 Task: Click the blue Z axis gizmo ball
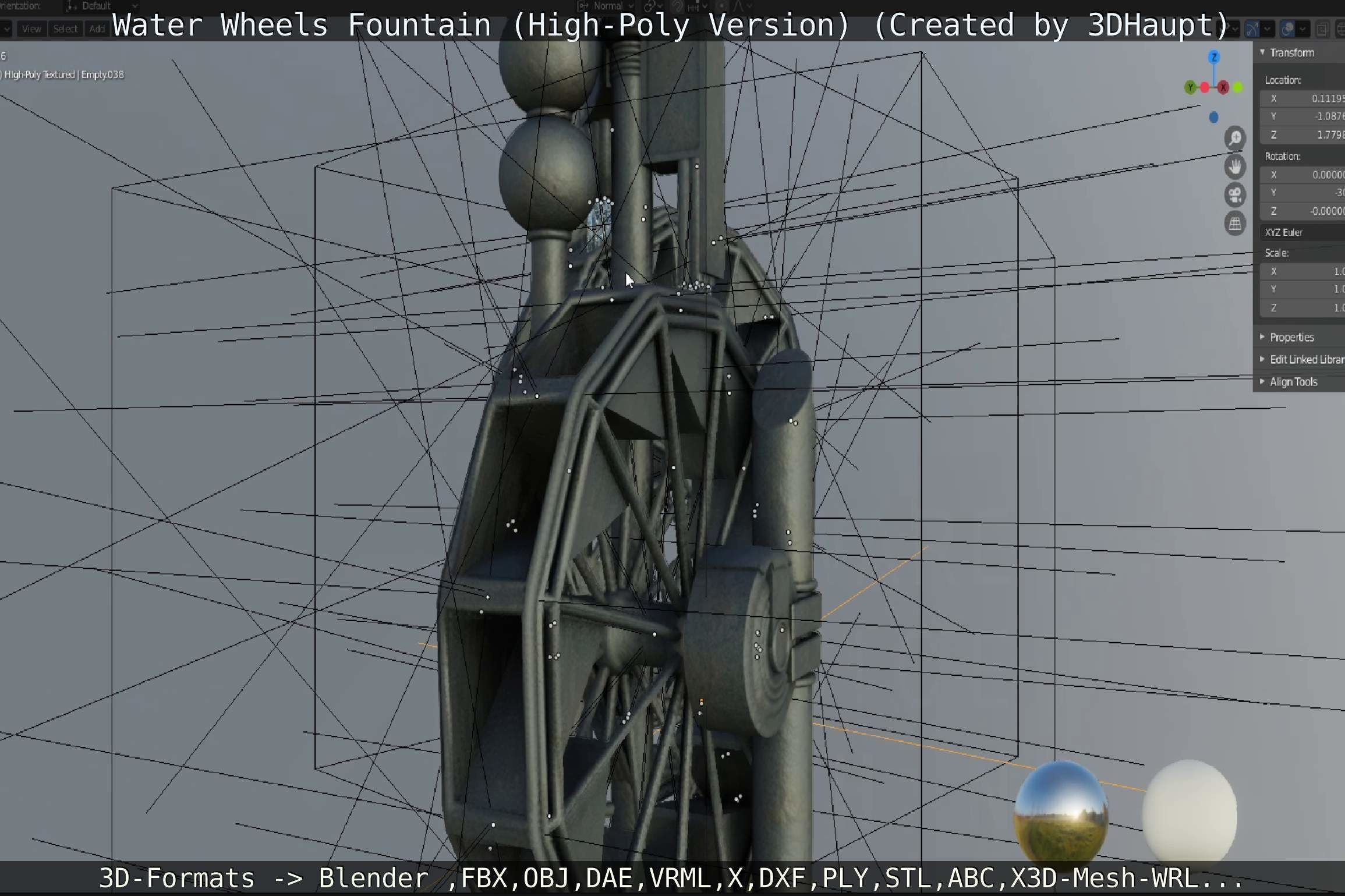click(1214, 56)
